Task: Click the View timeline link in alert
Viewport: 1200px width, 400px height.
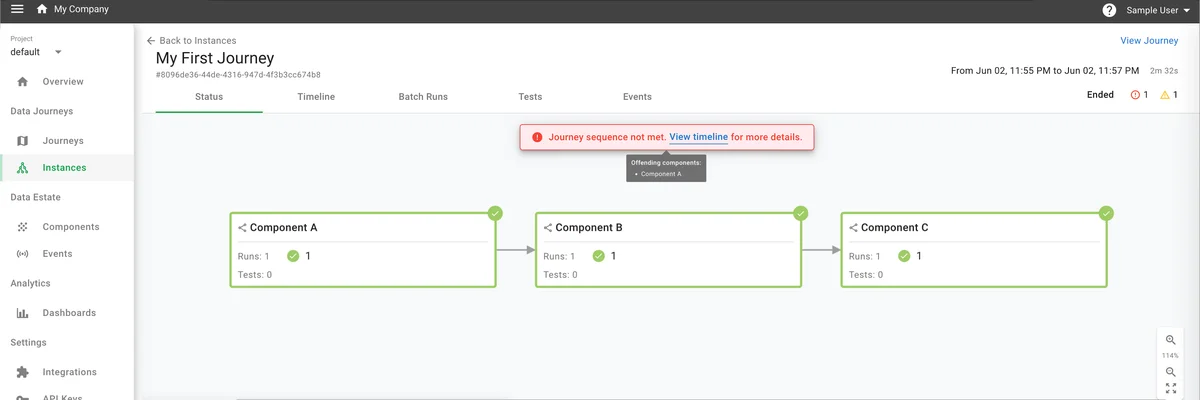Action: point(698,137)
